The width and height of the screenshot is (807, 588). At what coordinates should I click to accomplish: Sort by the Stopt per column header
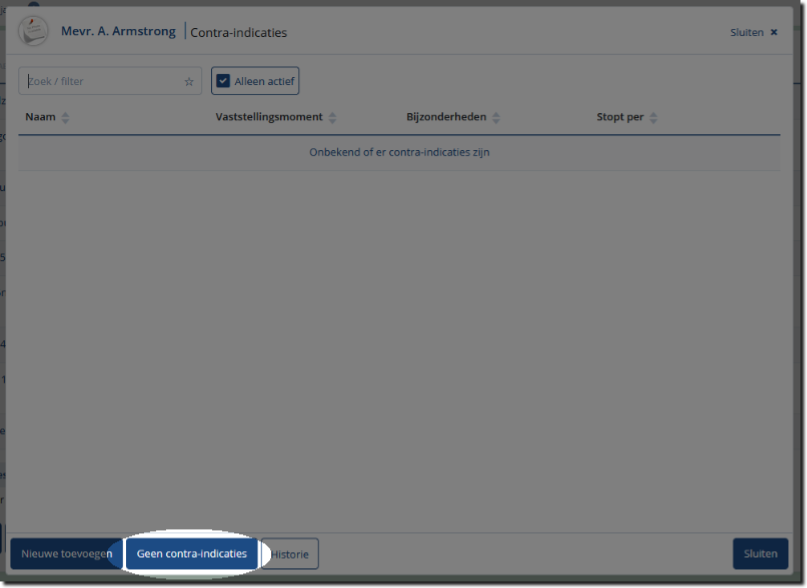620,118
